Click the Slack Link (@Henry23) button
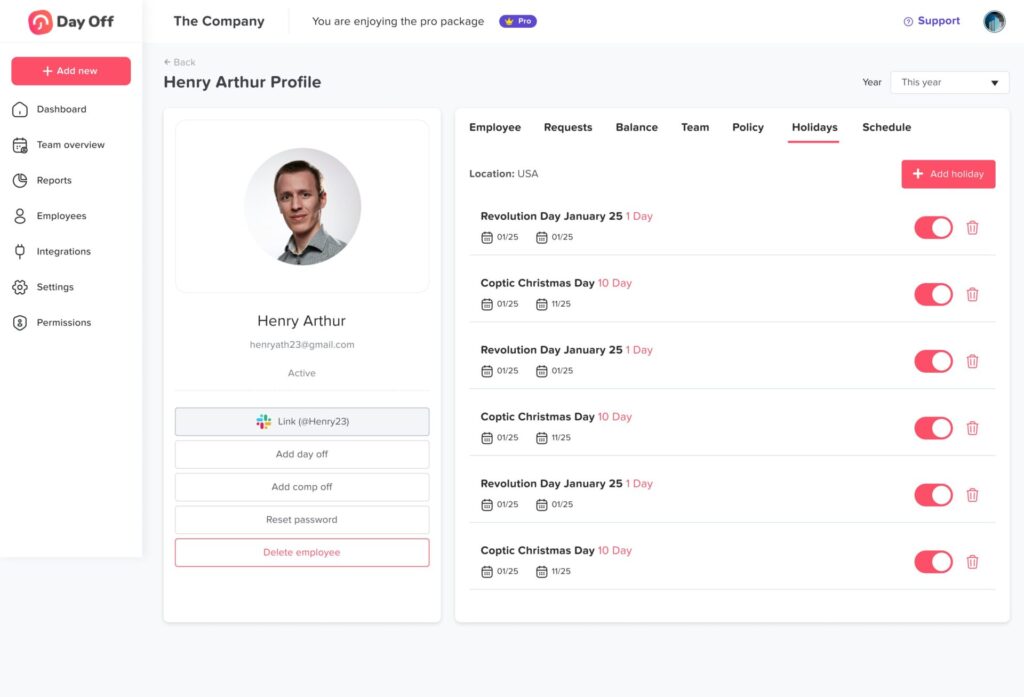Screen dimensions: 1024x697 pos(302,422)
